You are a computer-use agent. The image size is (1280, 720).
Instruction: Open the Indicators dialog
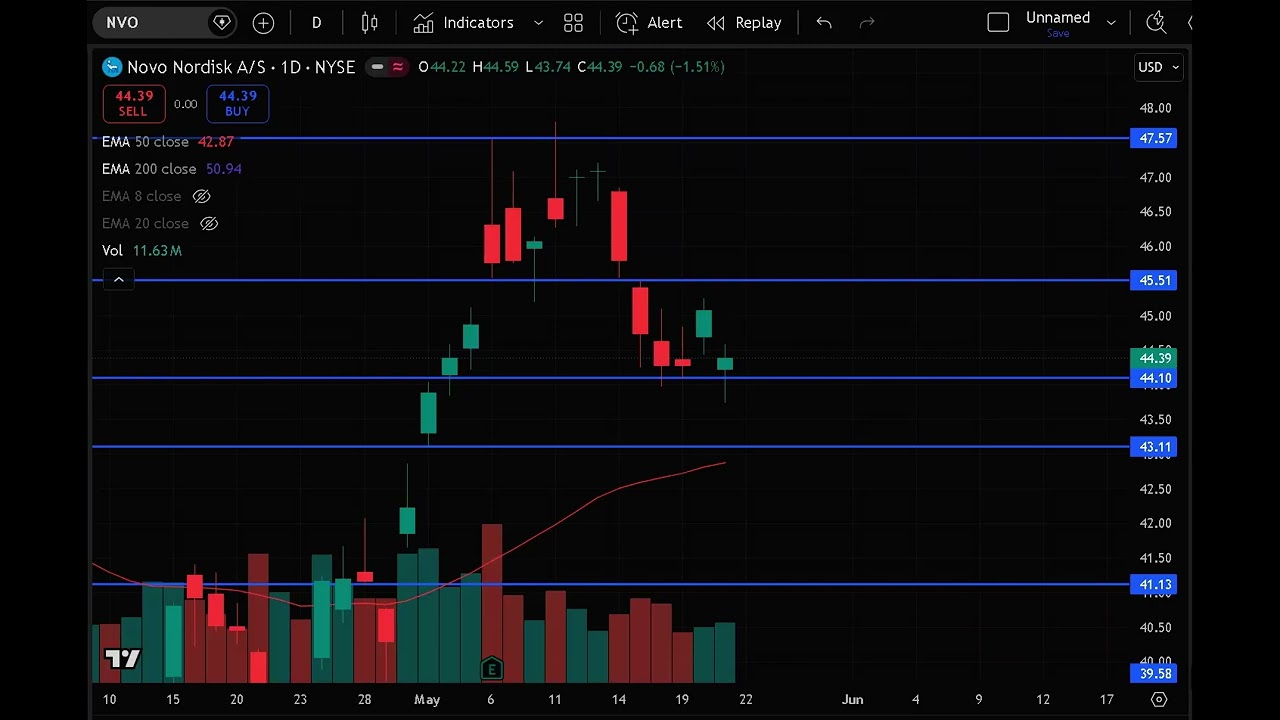point(464,22)
